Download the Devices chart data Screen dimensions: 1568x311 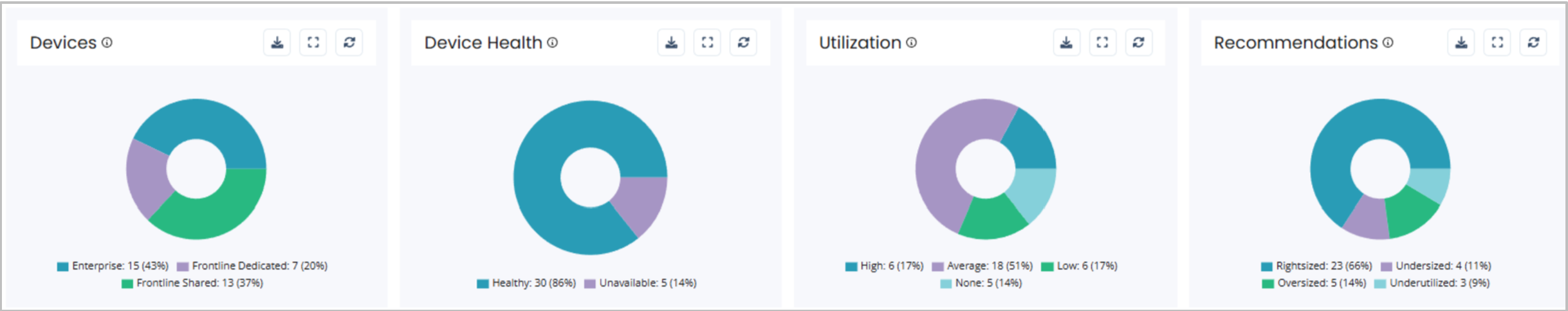pos(277,42)
